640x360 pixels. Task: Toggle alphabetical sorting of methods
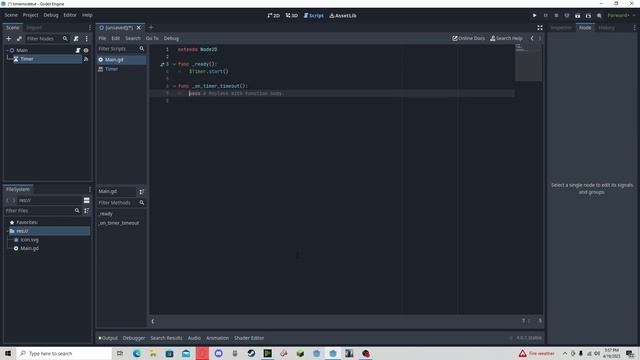point(142,191)
